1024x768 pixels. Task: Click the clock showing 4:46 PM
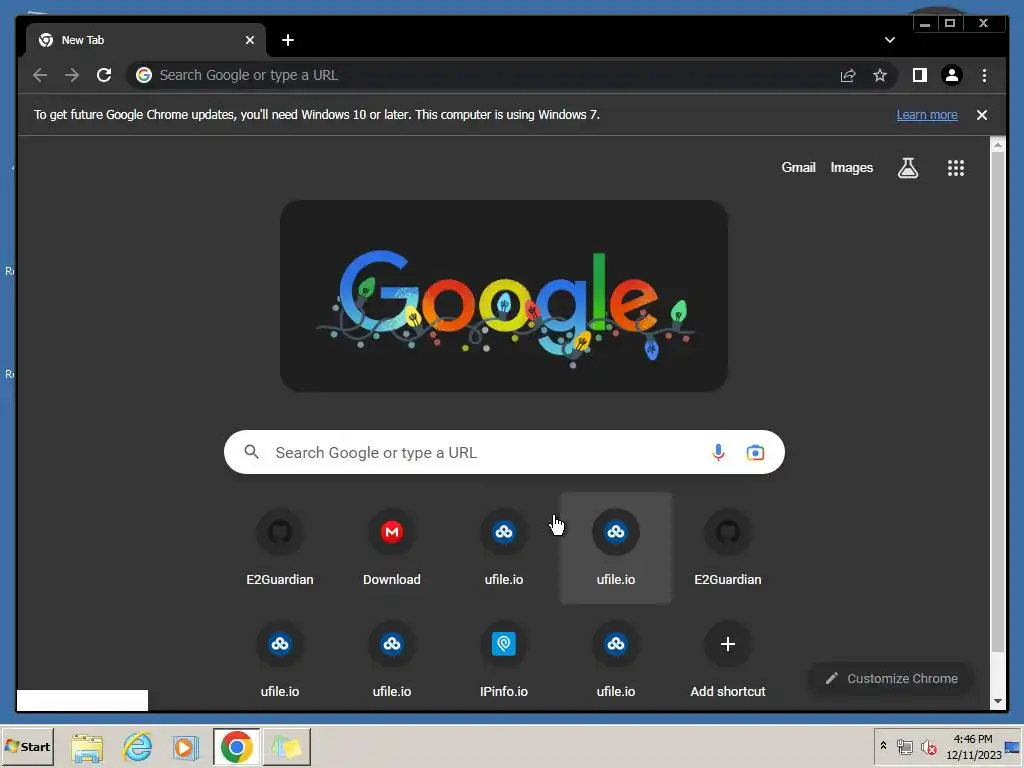pyautogui.click(x=973, y=746)
